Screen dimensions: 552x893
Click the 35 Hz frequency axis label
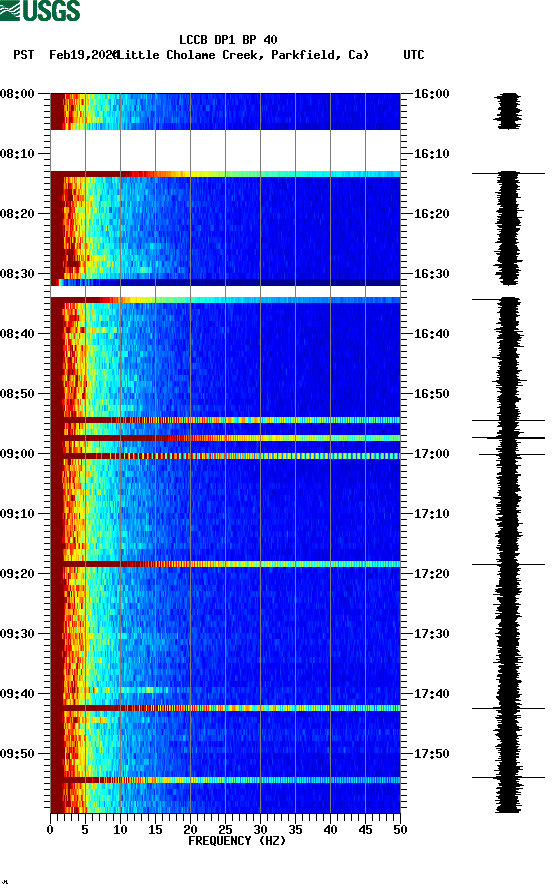click(x=295, y=830)
